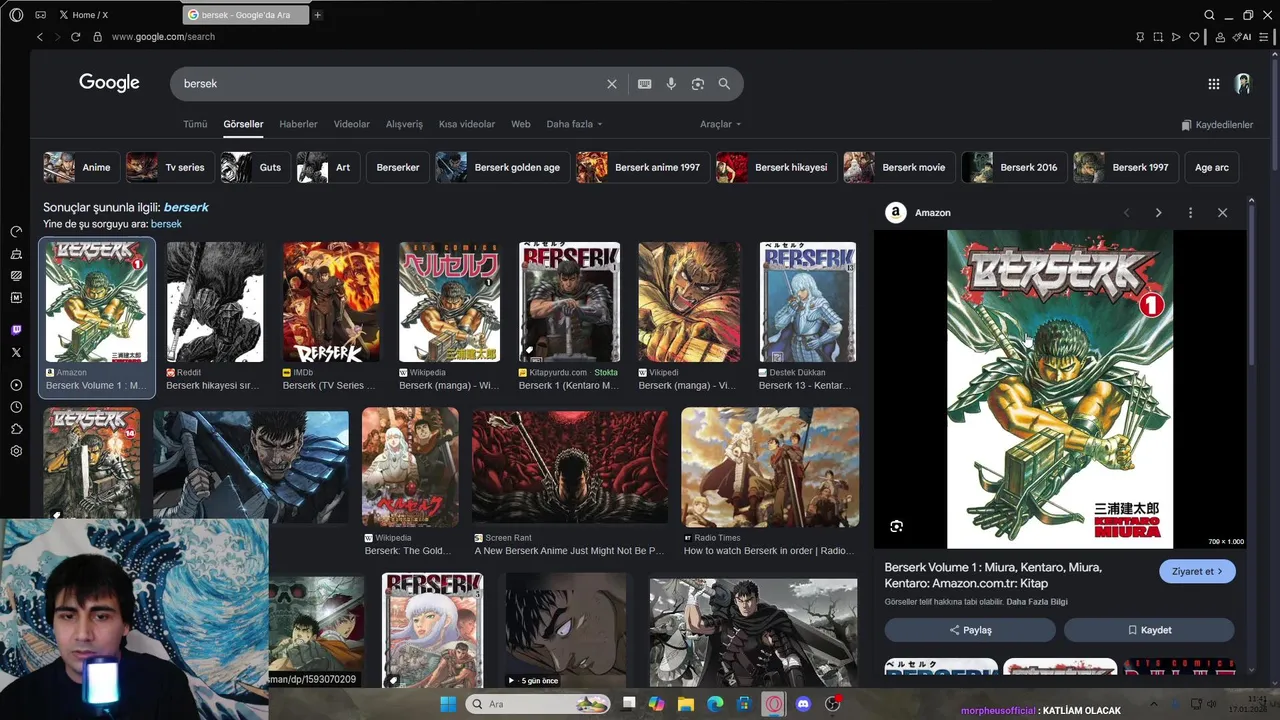The image size is (1280, 720).
Task: Reload the Google search page
Action: (x=75, y=37)
